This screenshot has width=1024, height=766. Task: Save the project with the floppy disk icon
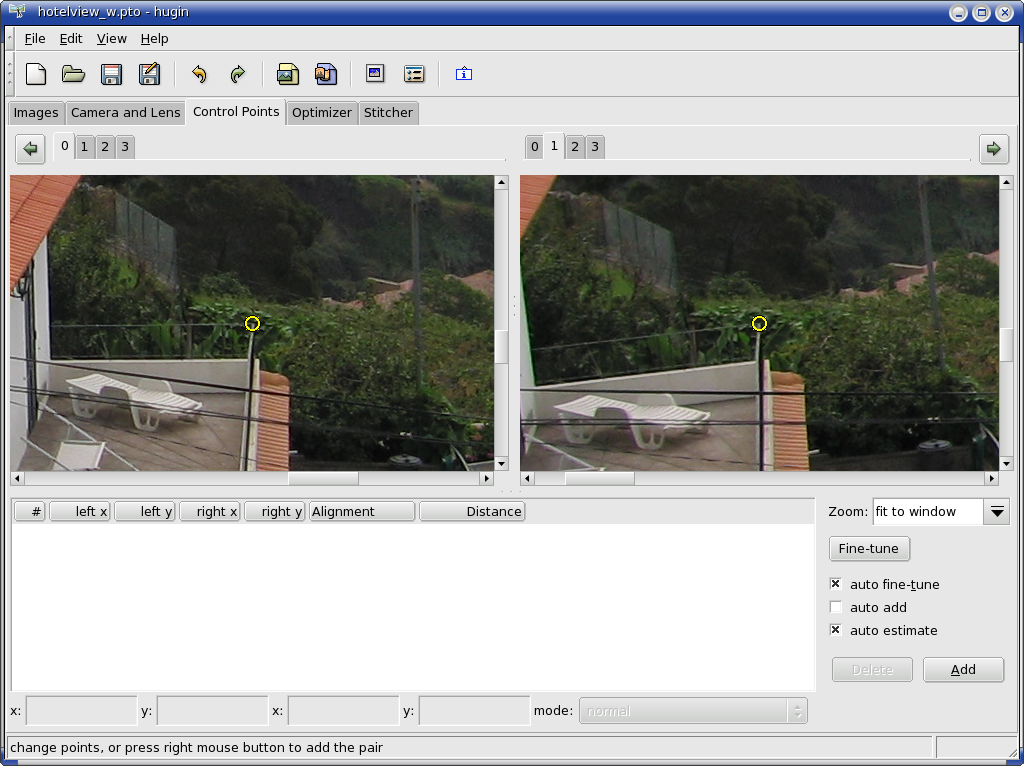[112, 74]
